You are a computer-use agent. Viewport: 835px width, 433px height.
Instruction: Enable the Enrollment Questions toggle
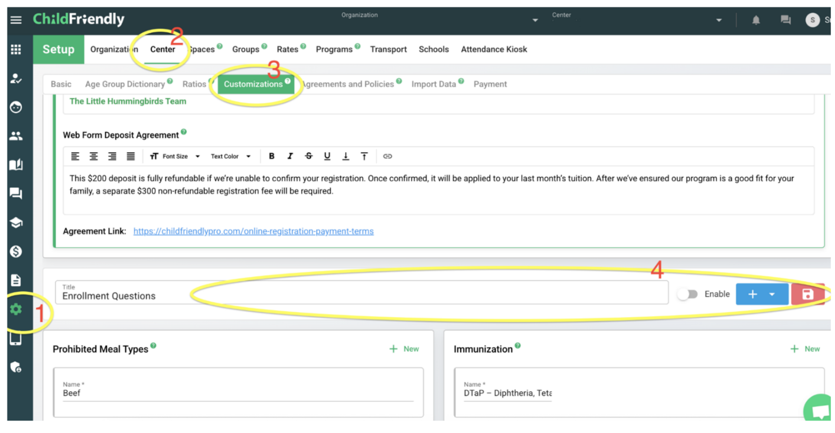tap(687, 294)
